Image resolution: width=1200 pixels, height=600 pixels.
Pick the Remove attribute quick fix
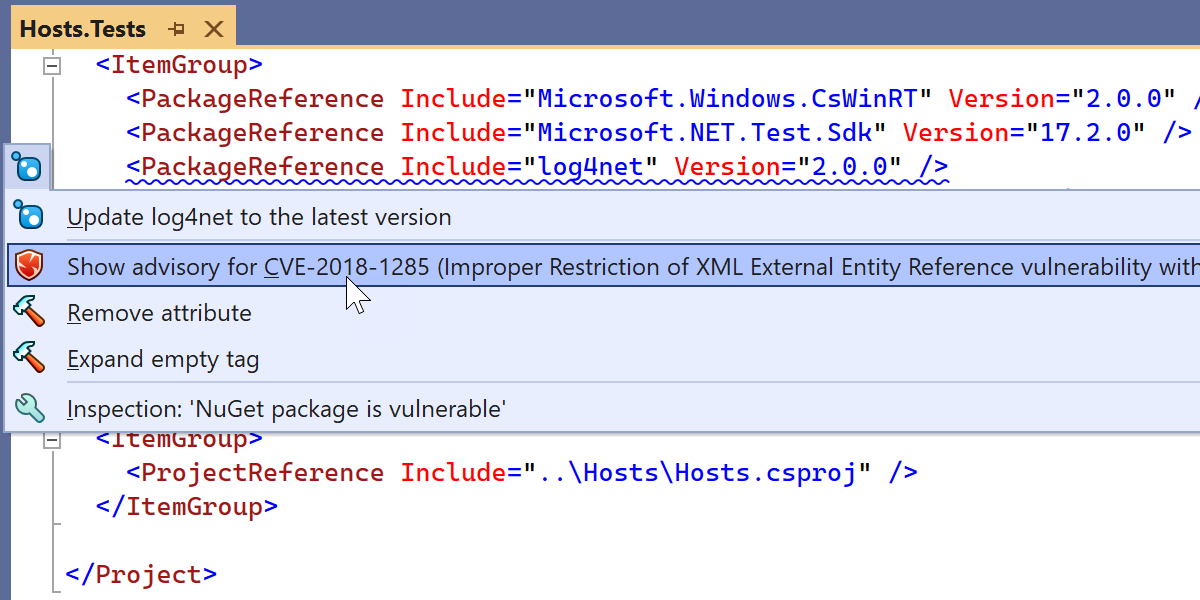[x=159, y=313]
